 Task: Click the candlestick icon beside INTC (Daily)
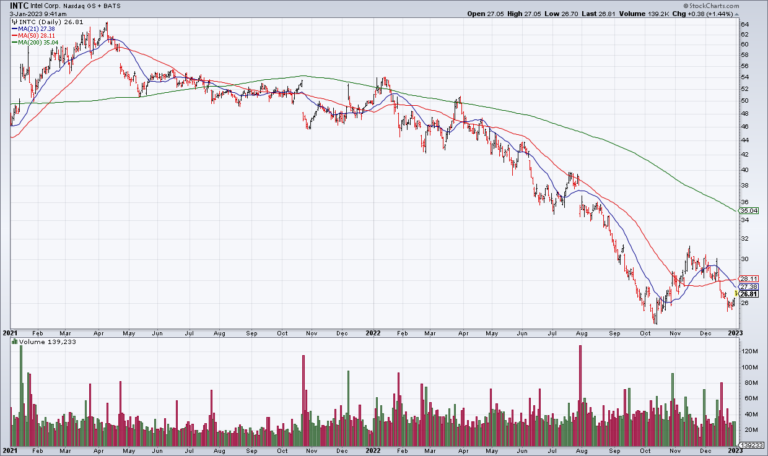point(15,23)
